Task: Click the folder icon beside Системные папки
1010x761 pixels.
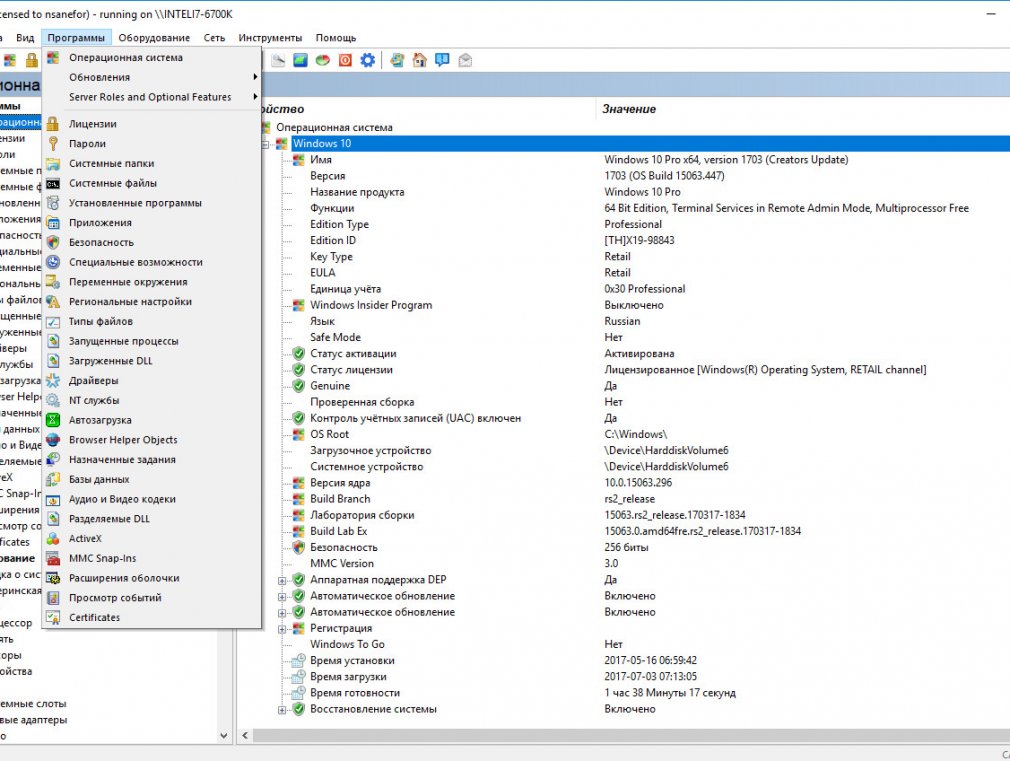Action: (x=53, y=164)
